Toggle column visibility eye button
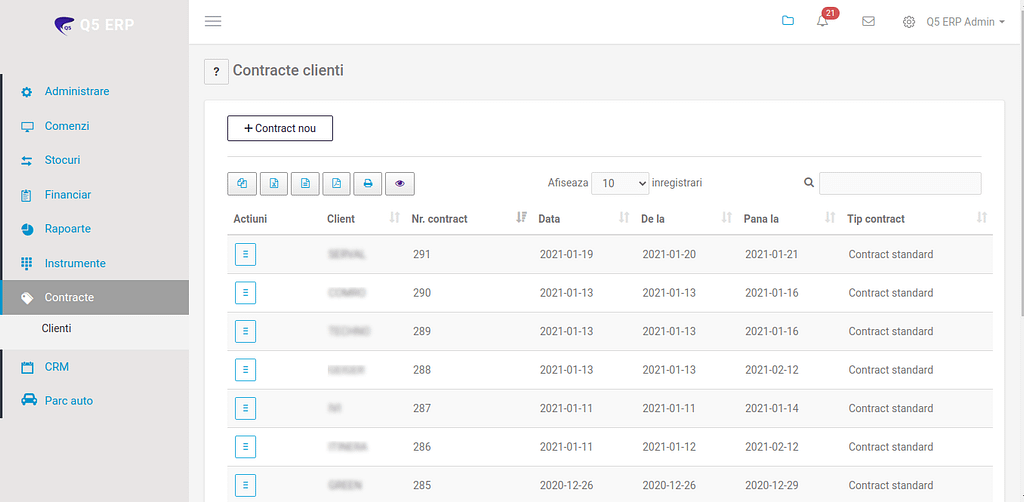Image resolution: width=1024 pixels, height=502 pixels. tap(400, 184)
